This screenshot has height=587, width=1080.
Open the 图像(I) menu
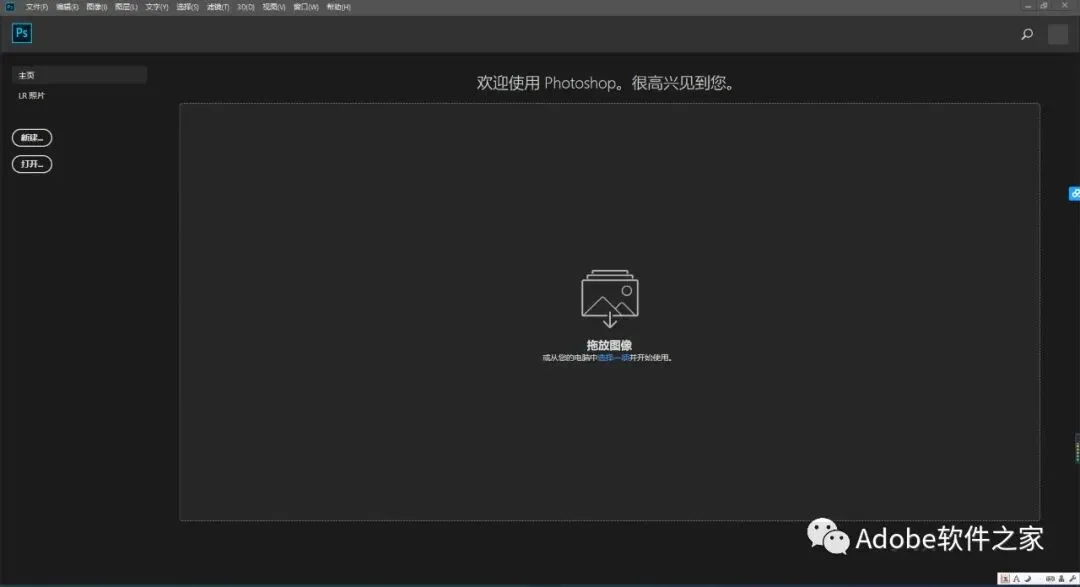coord(96,7)
